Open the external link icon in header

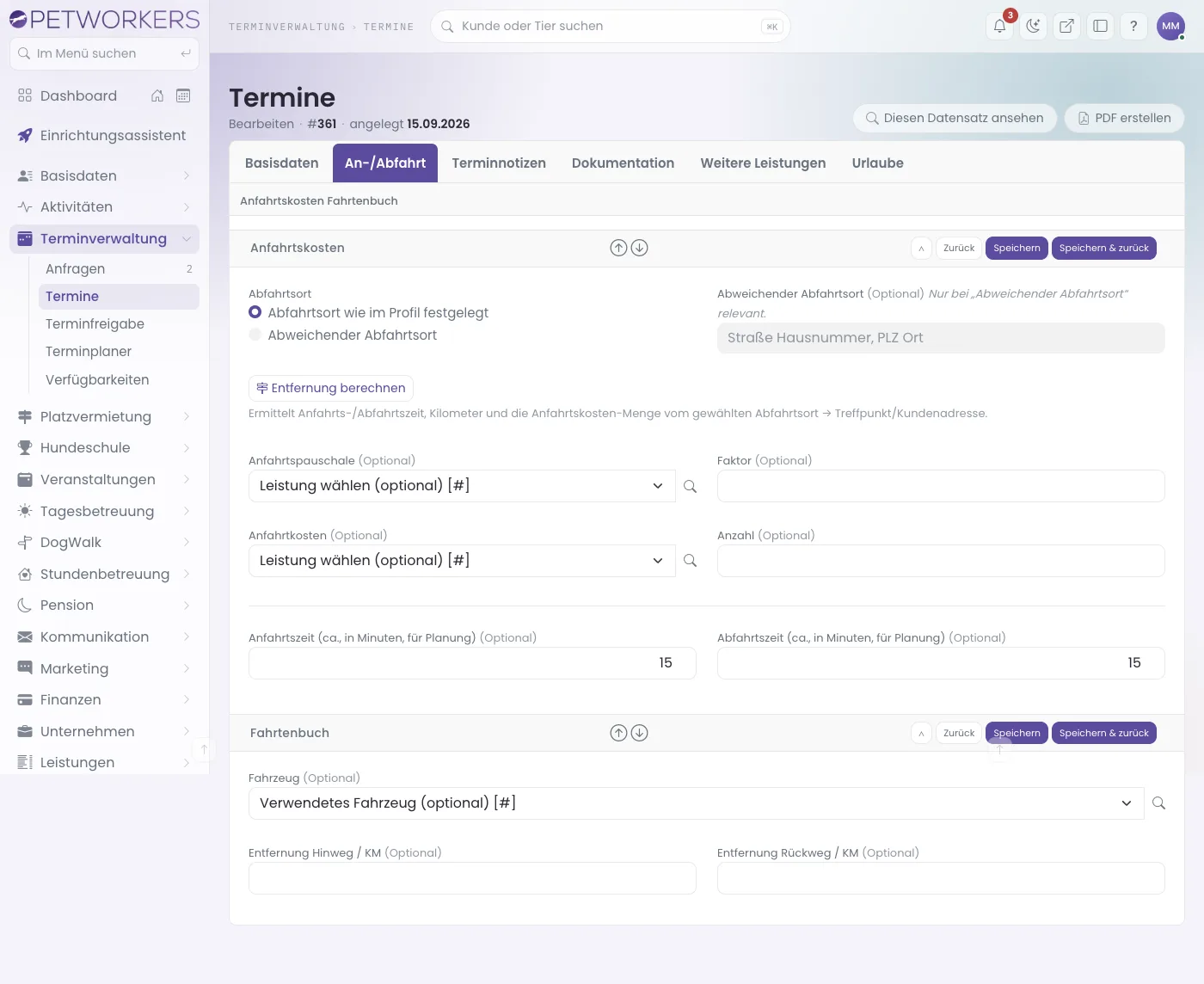tap(1066, 26)
